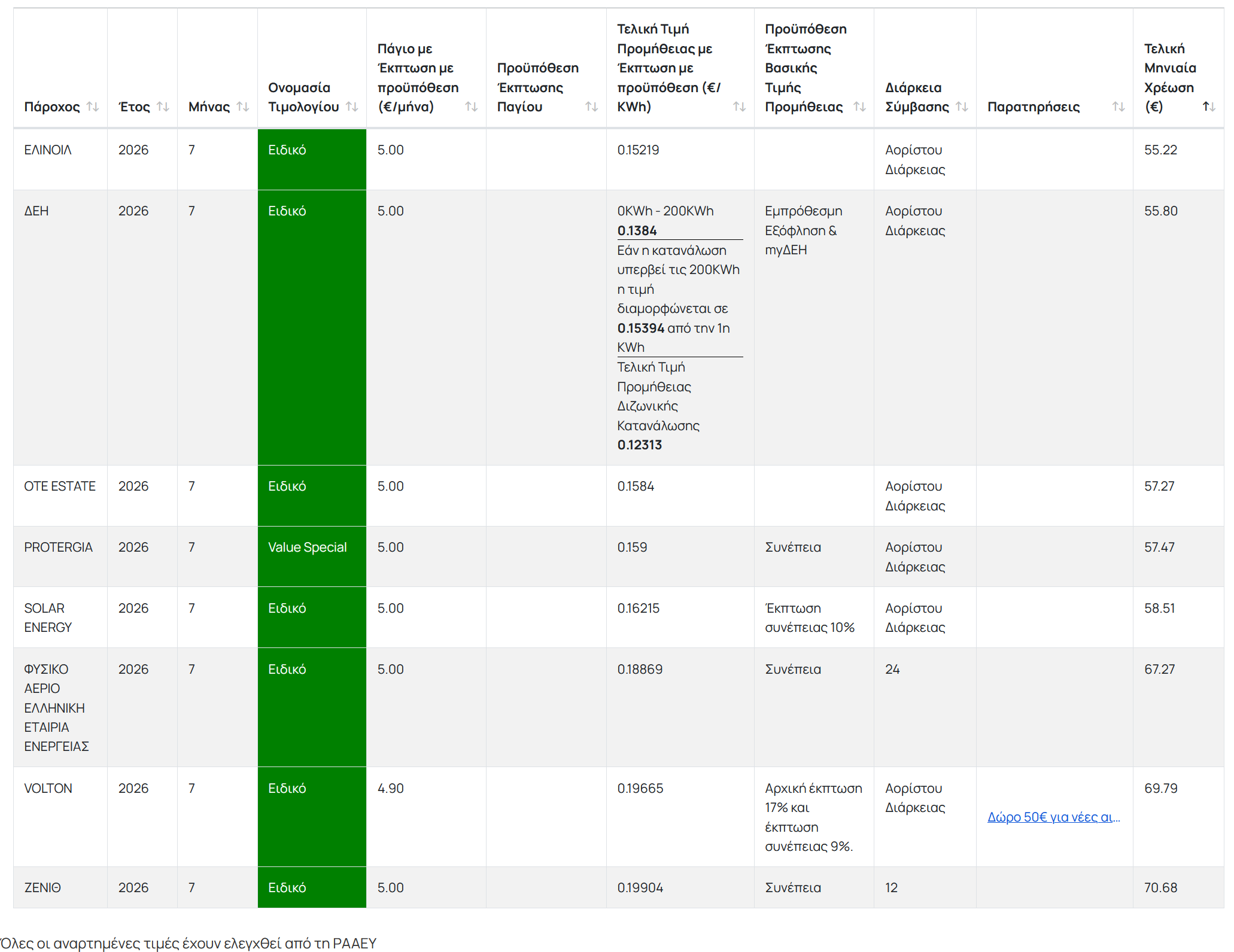Click VOLTON green Ειδικό tariff cell
This screenshot has height=952, width=1234.
pos(312,817)
